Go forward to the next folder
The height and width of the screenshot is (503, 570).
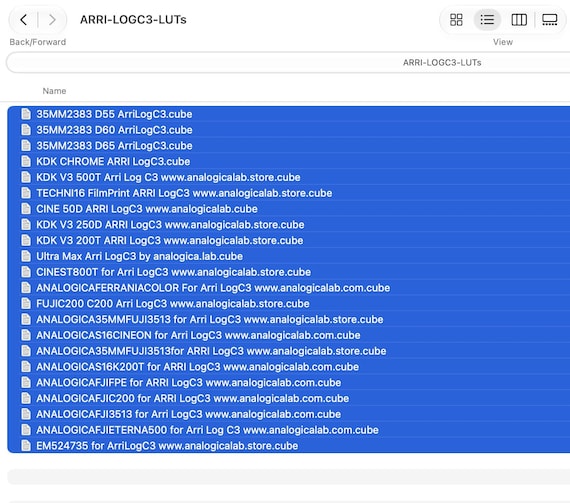(52, 20)
